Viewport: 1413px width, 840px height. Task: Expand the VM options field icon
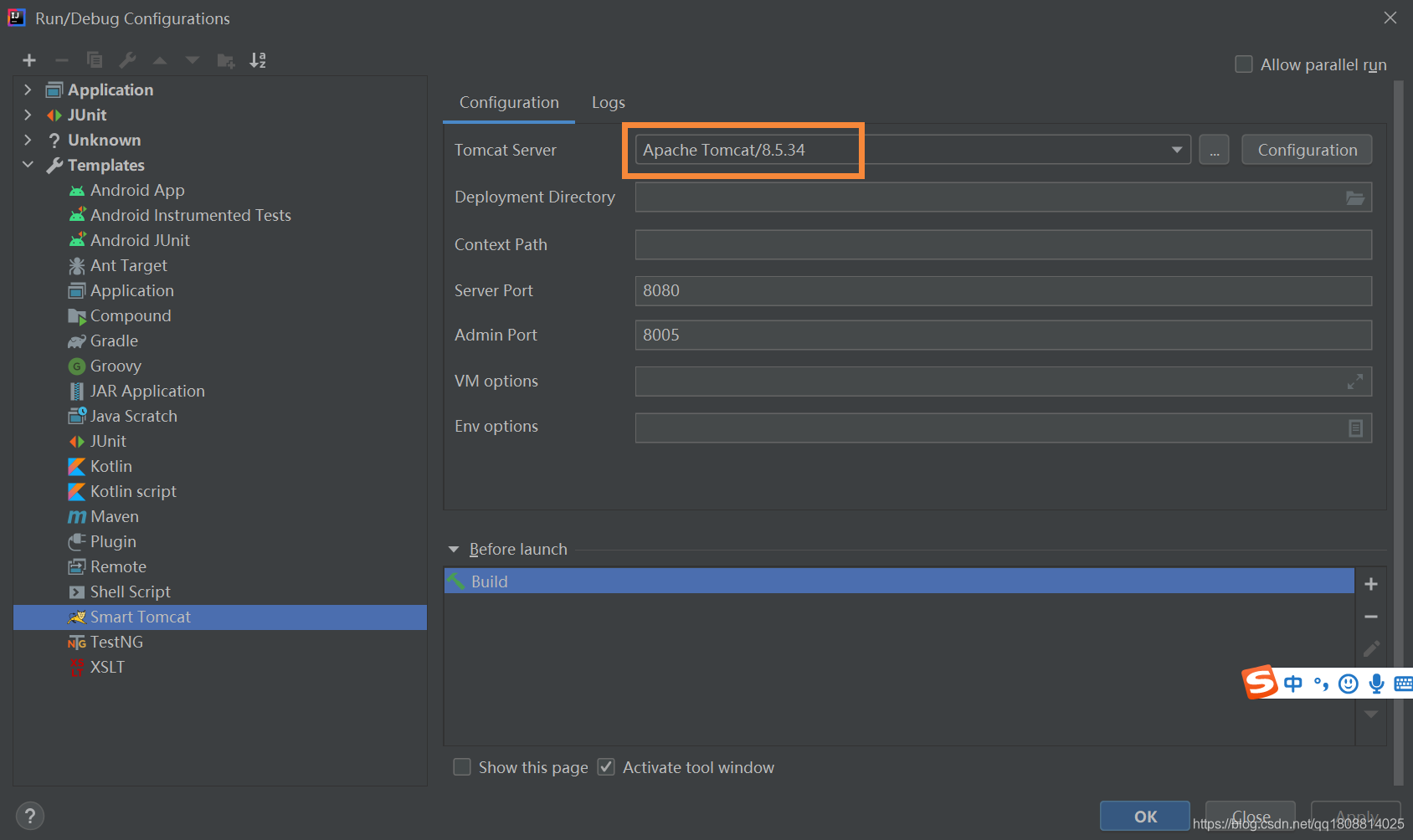pyautogui.click(x=1355, y=382)
